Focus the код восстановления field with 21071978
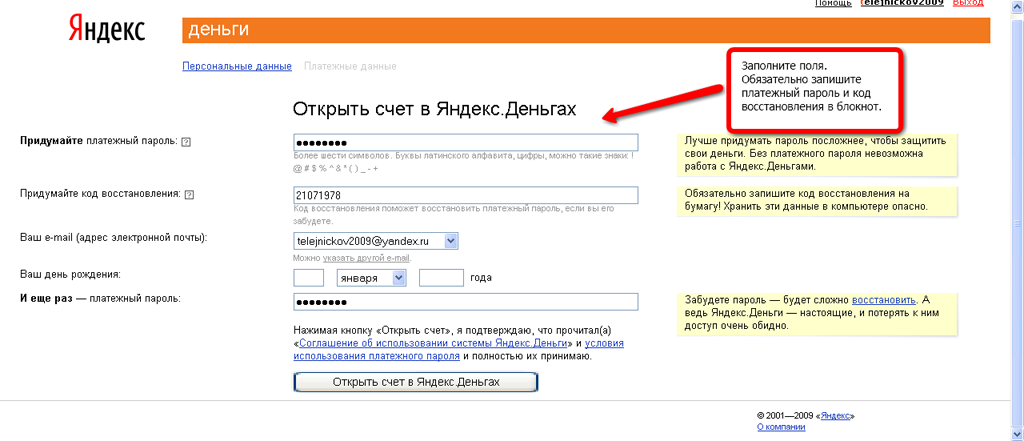Screen dimensions: 1024x441 coord(466,195)
